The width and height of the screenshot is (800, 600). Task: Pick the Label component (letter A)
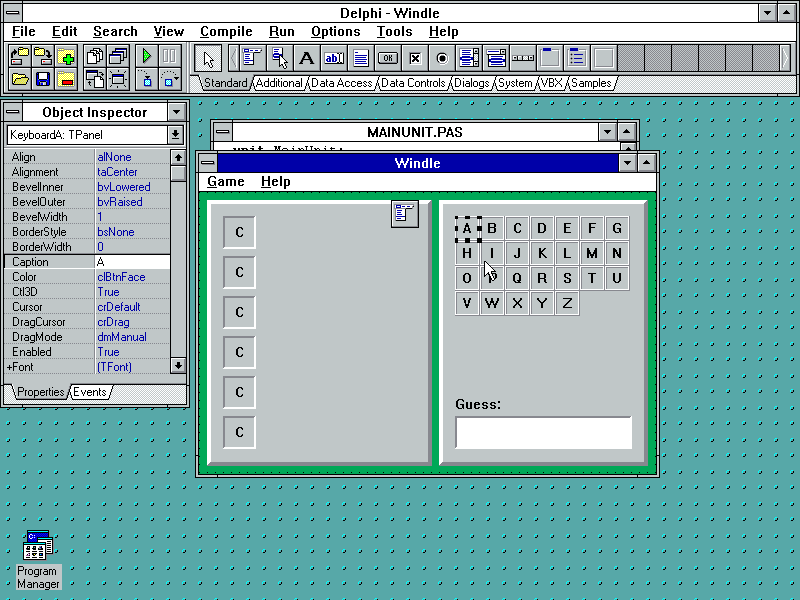(307, 58)
